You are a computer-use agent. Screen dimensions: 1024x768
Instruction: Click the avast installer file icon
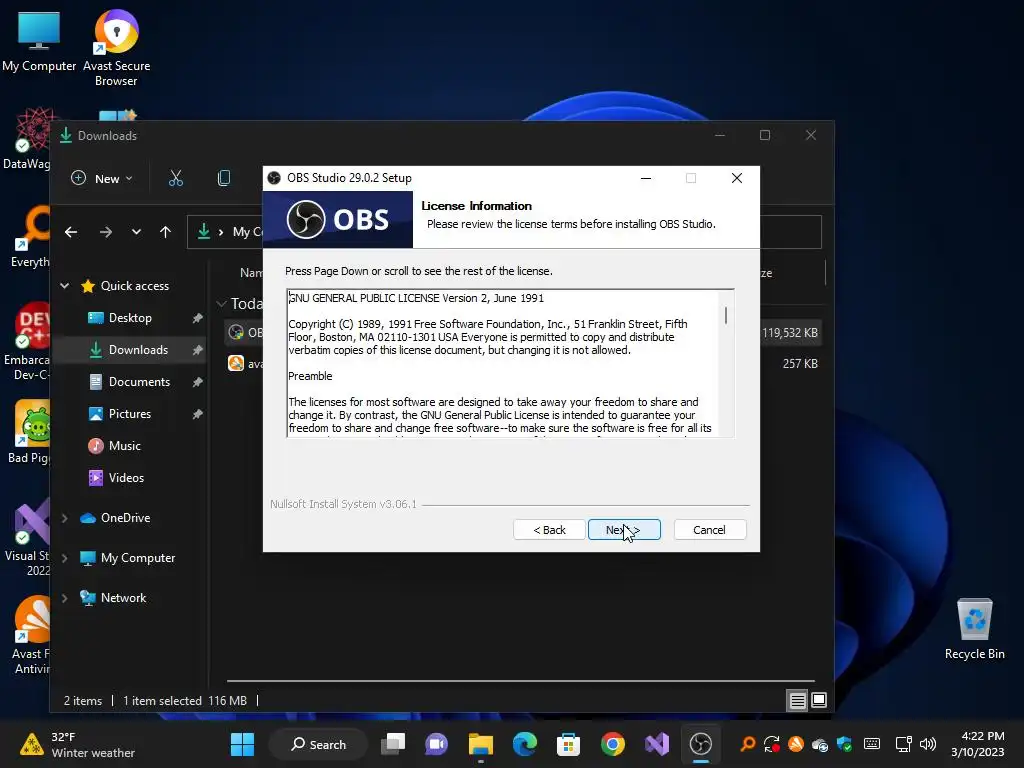click(x=236, y=363)
